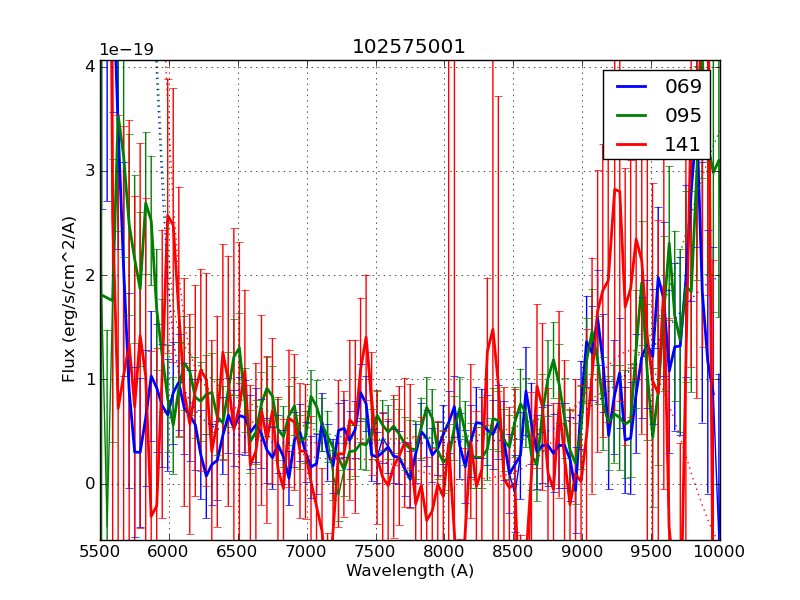800x600 pixels.
Task: Click the 7500 x-axis tick label
Action: pyautogui.click(x=376, y=551)
